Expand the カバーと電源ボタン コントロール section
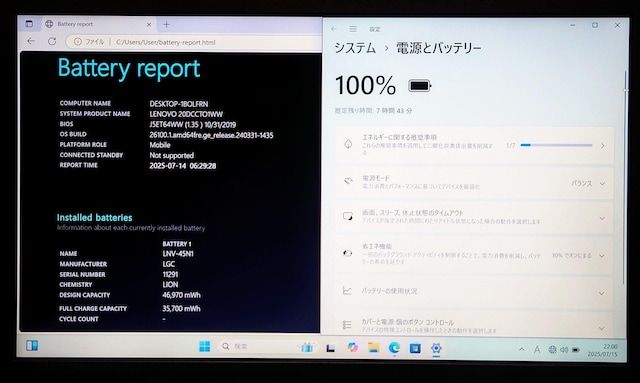 [474, 325]
